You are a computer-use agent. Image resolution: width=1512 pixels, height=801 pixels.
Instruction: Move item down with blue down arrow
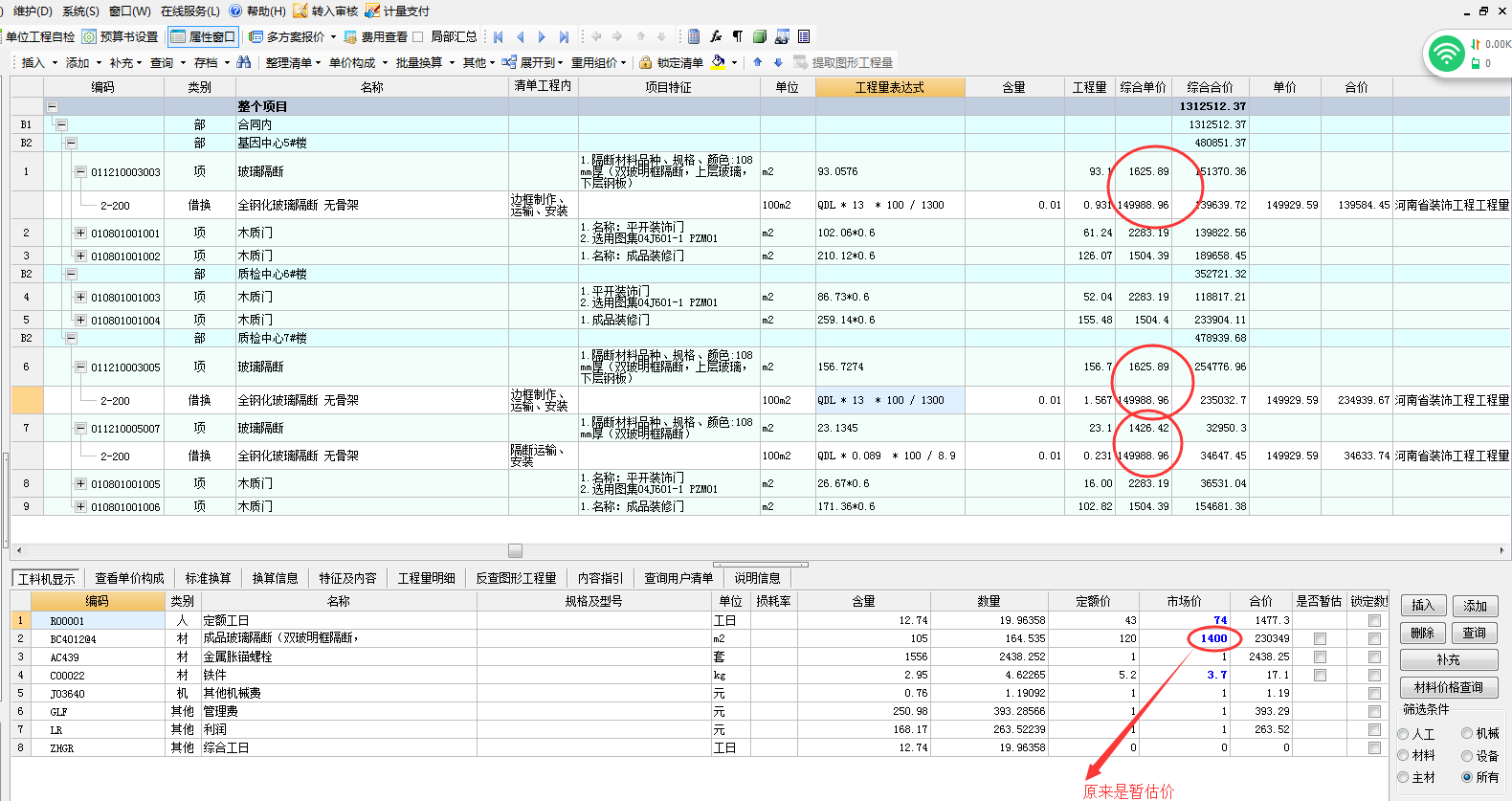(x=778, y=62)
